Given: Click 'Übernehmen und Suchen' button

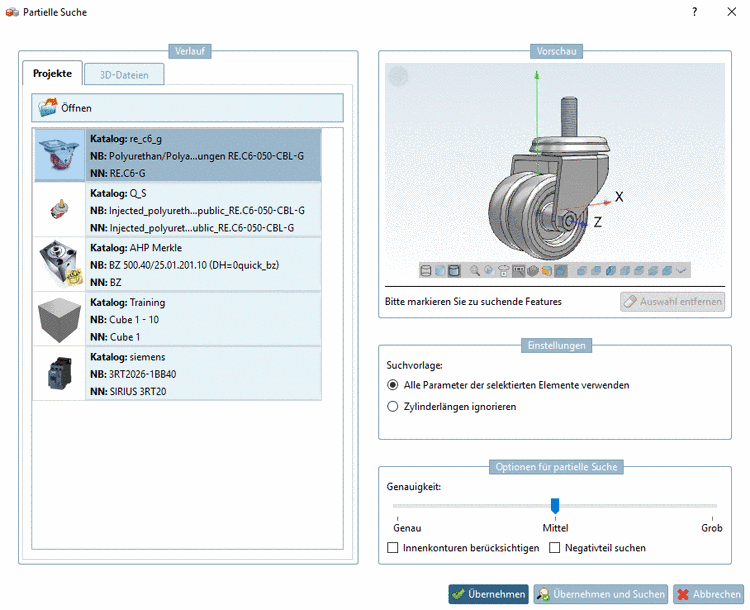Looking at the screenshot, I should pos(601,594).
